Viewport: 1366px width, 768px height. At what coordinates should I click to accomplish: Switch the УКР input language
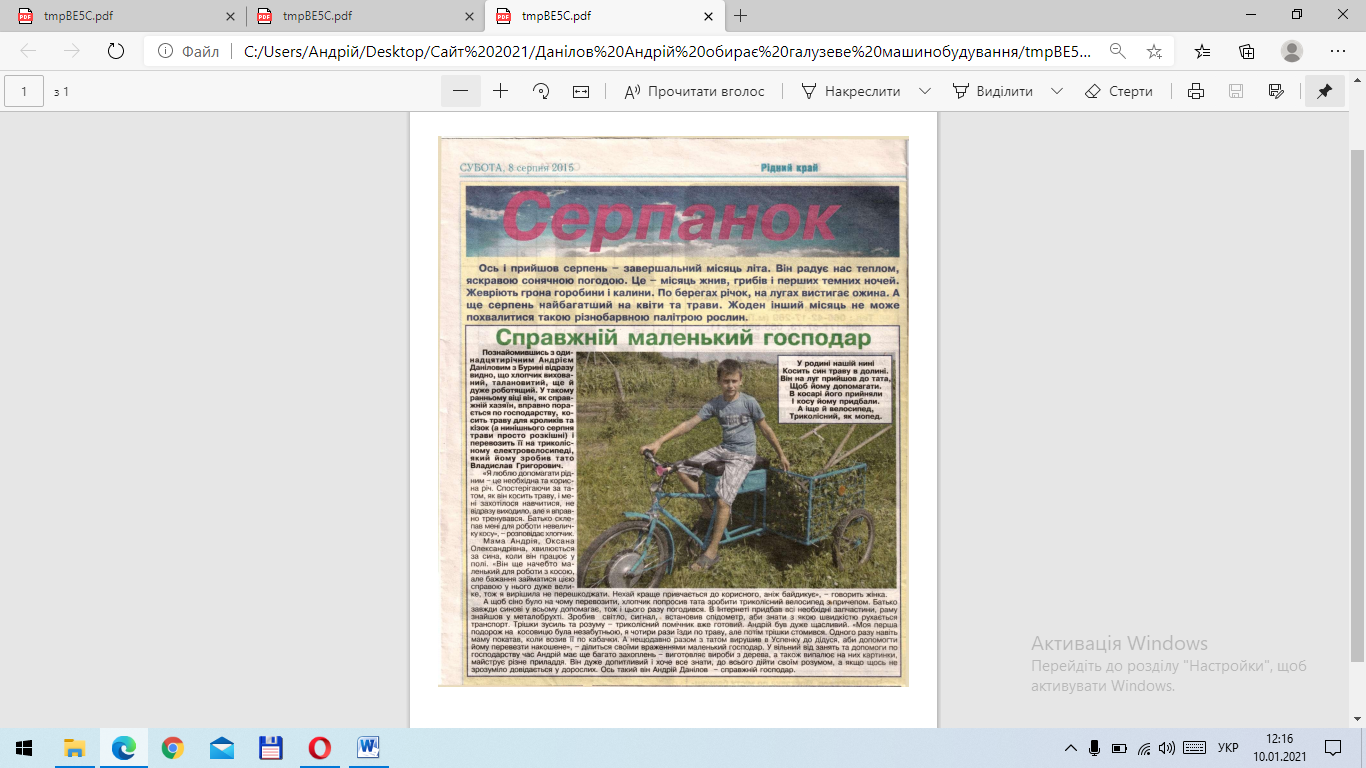pos(1228,747)
